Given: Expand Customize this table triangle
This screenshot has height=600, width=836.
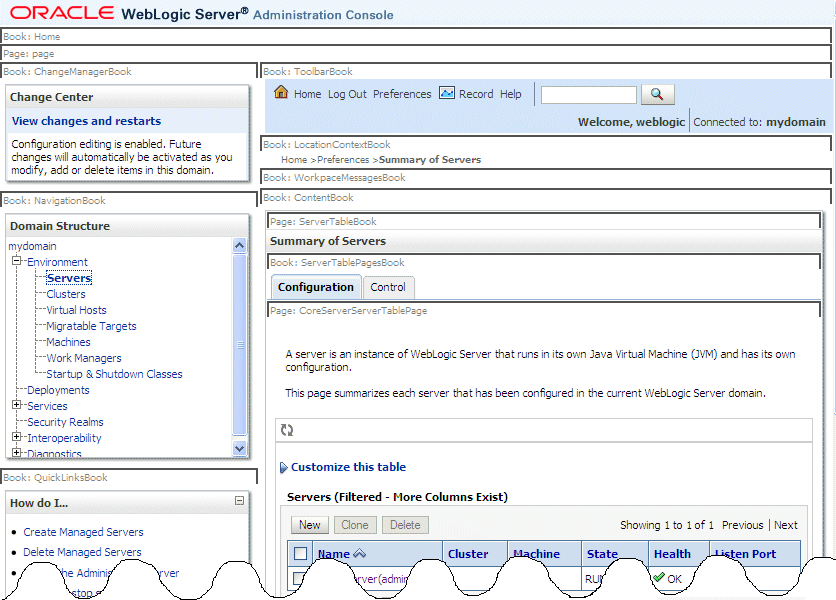Looking at the screenshot, I should click(x=284, y=468).
